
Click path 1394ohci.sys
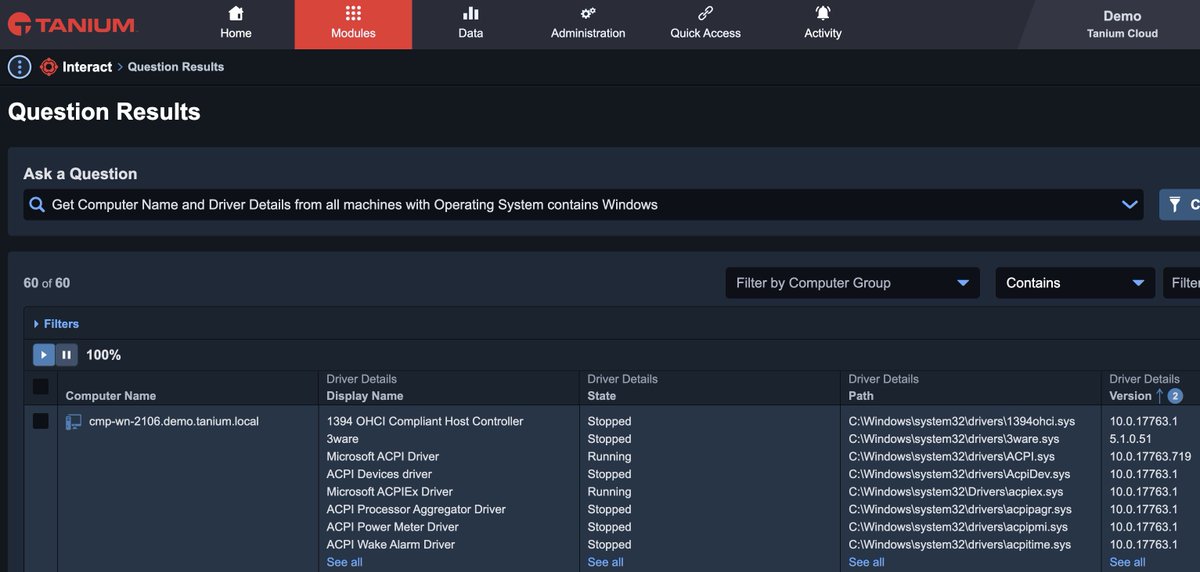pos(962,422)
